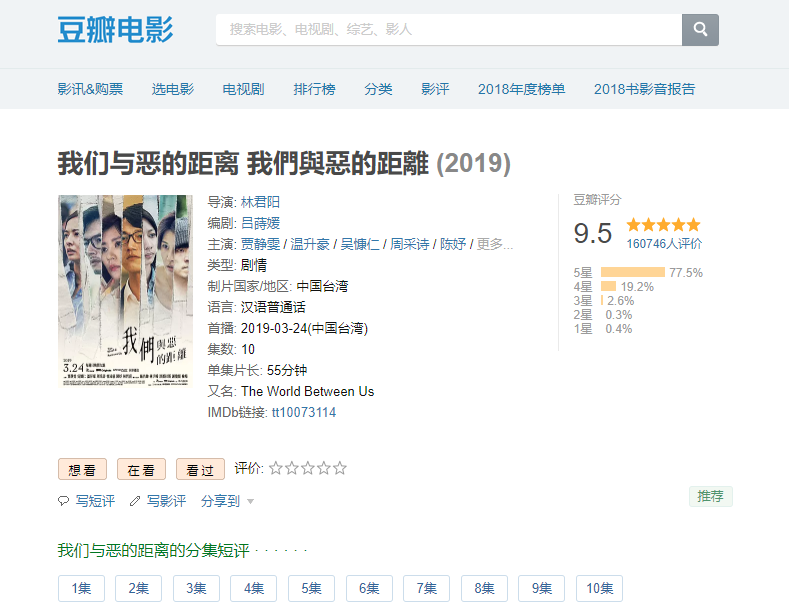Rate three stars in 评价

point(307,468)
